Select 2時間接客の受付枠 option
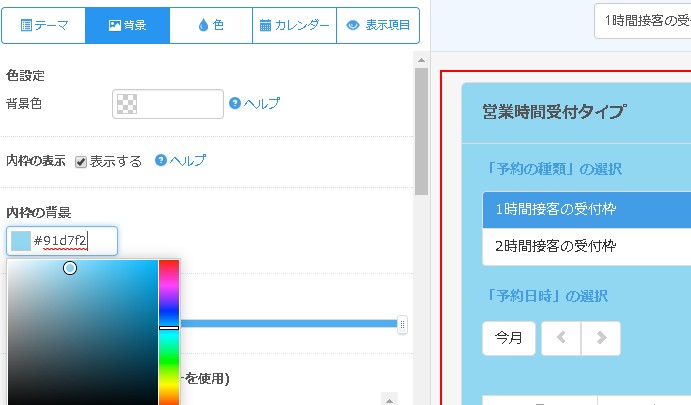The image size is (691, 405). (x=587, y=246)
